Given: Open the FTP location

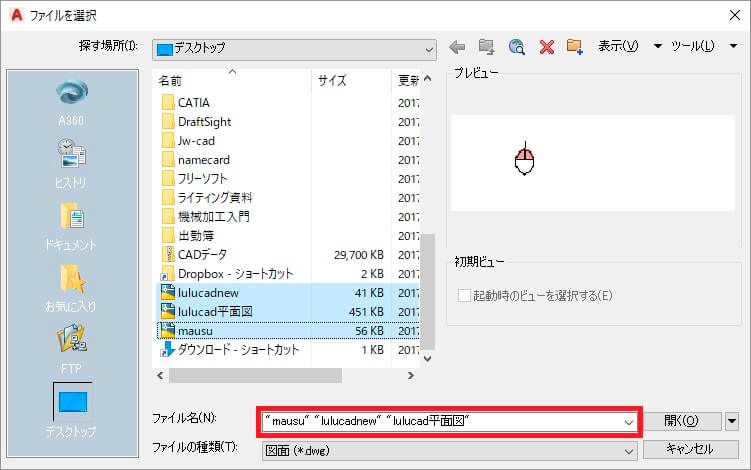Looking at the screenshot, I should coord(71,349).
